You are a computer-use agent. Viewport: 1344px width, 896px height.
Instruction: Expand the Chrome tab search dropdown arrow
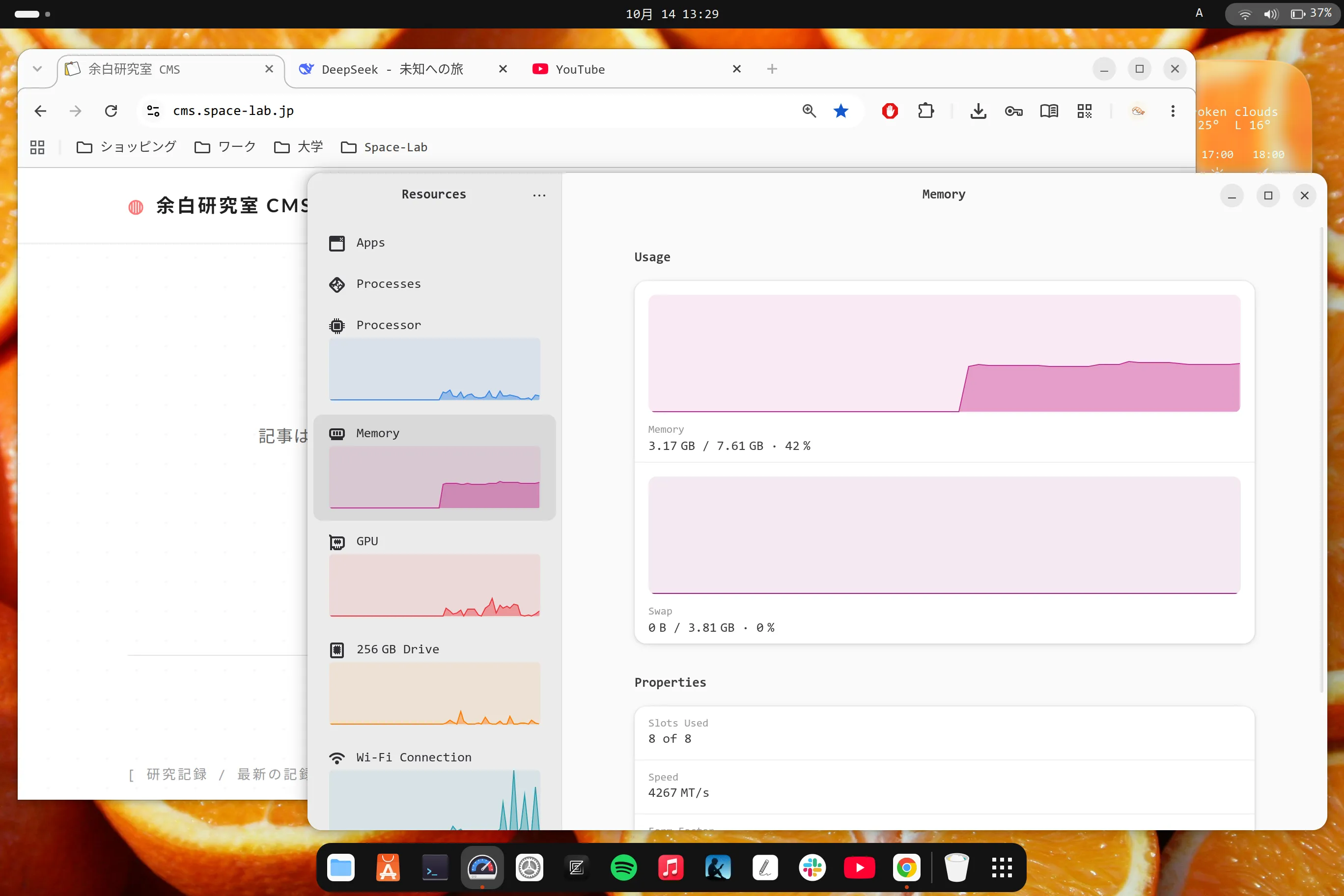[37, 69]
